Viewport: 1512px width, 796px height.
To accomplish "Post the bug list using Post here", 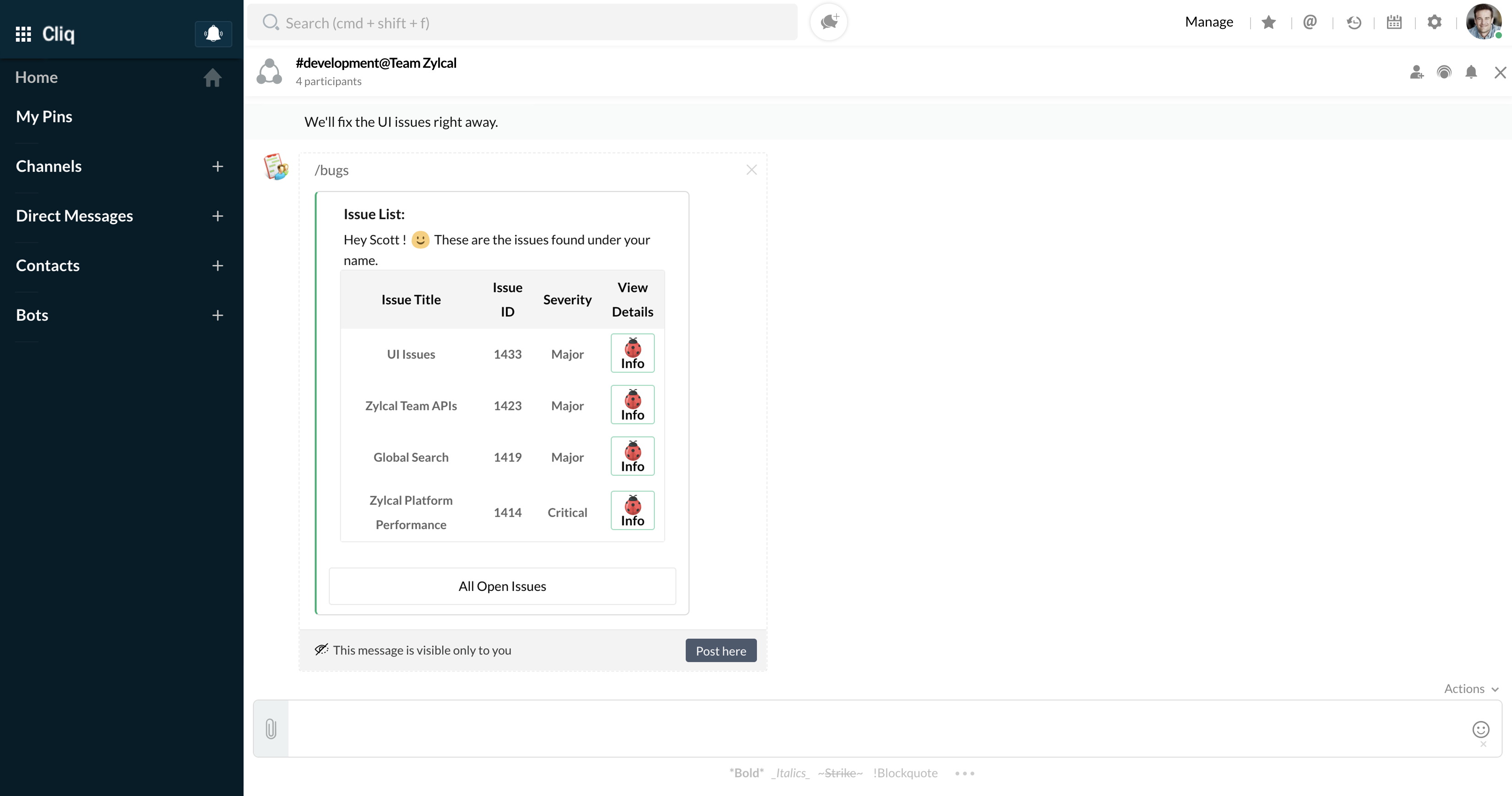I will click(x=720, y=650).
